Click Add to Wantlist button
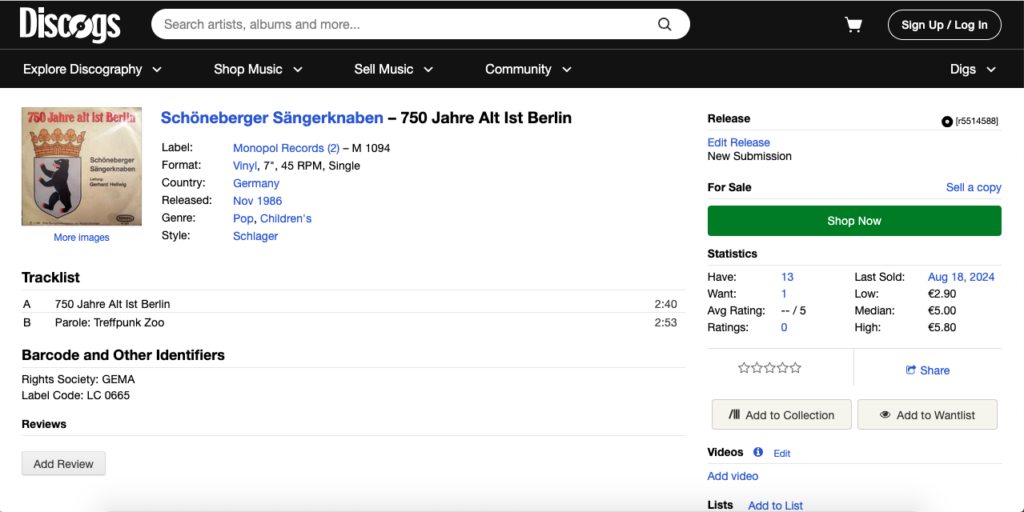The height and width of the screenshot is (512, 1024). click(x=927, y=415)
